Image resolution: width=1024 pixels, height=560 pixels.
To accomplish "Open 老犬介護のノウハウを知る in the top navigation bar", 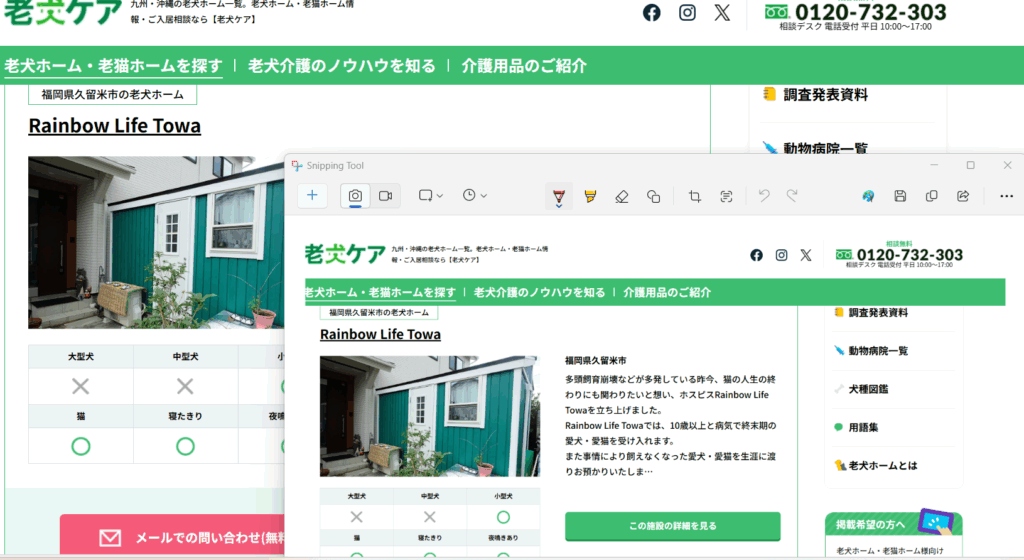I will pyautogui.click(x=342, y=66).
